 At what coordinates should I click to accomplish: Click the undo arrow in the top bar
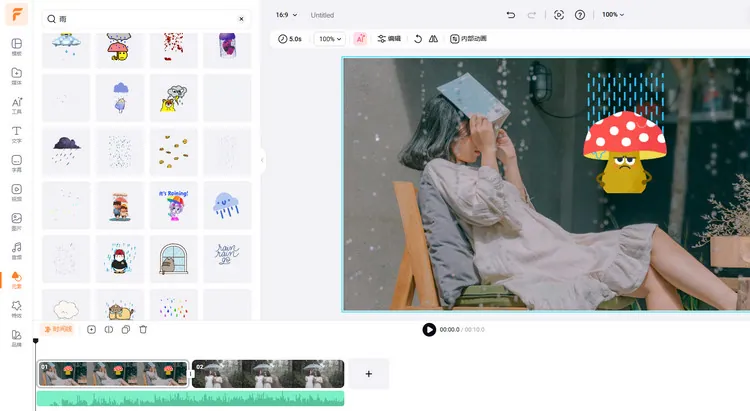511,15
